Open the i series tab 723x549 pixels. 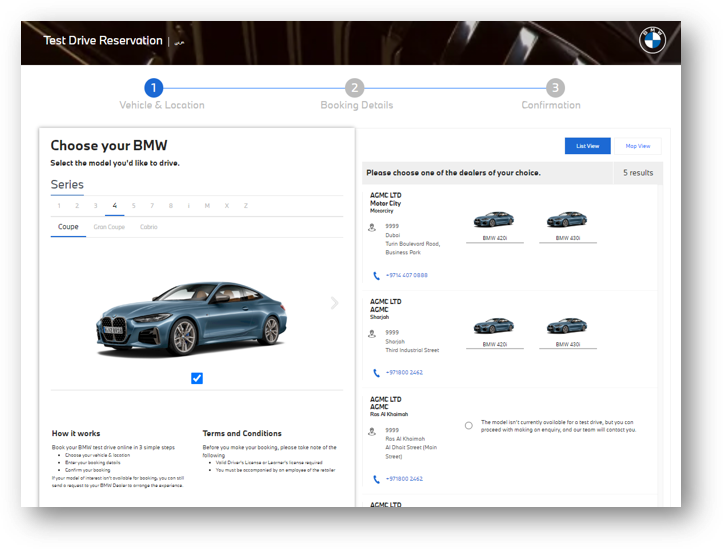coord(189,206)
